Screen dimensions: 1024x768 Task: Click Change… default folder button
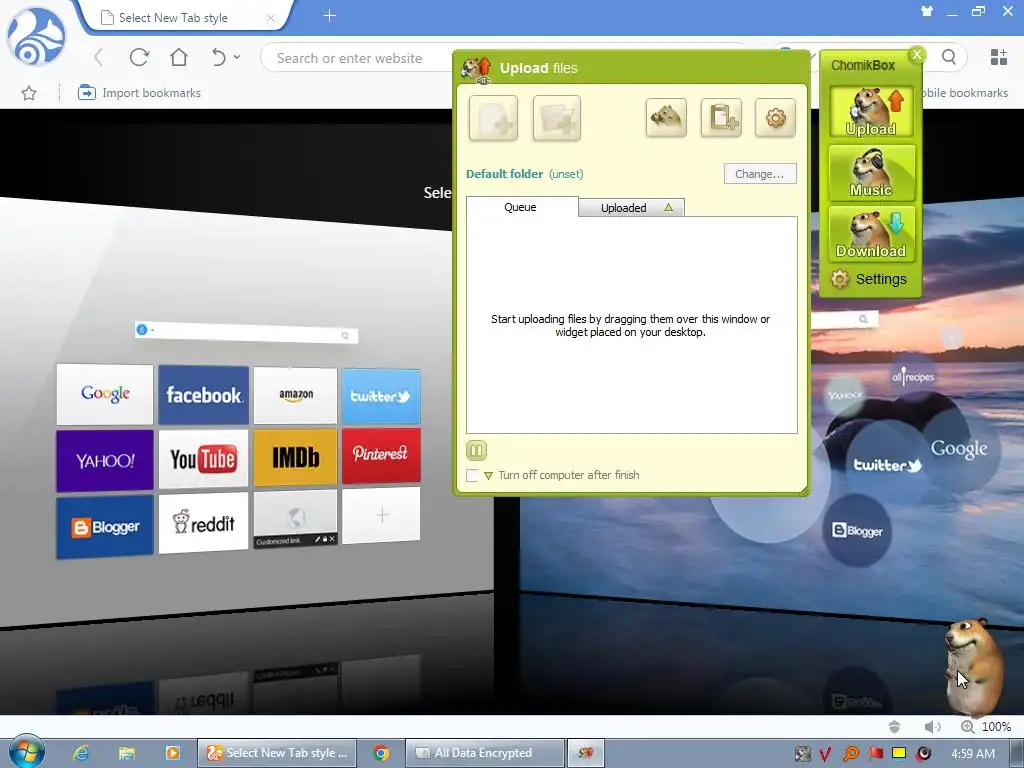760,174
